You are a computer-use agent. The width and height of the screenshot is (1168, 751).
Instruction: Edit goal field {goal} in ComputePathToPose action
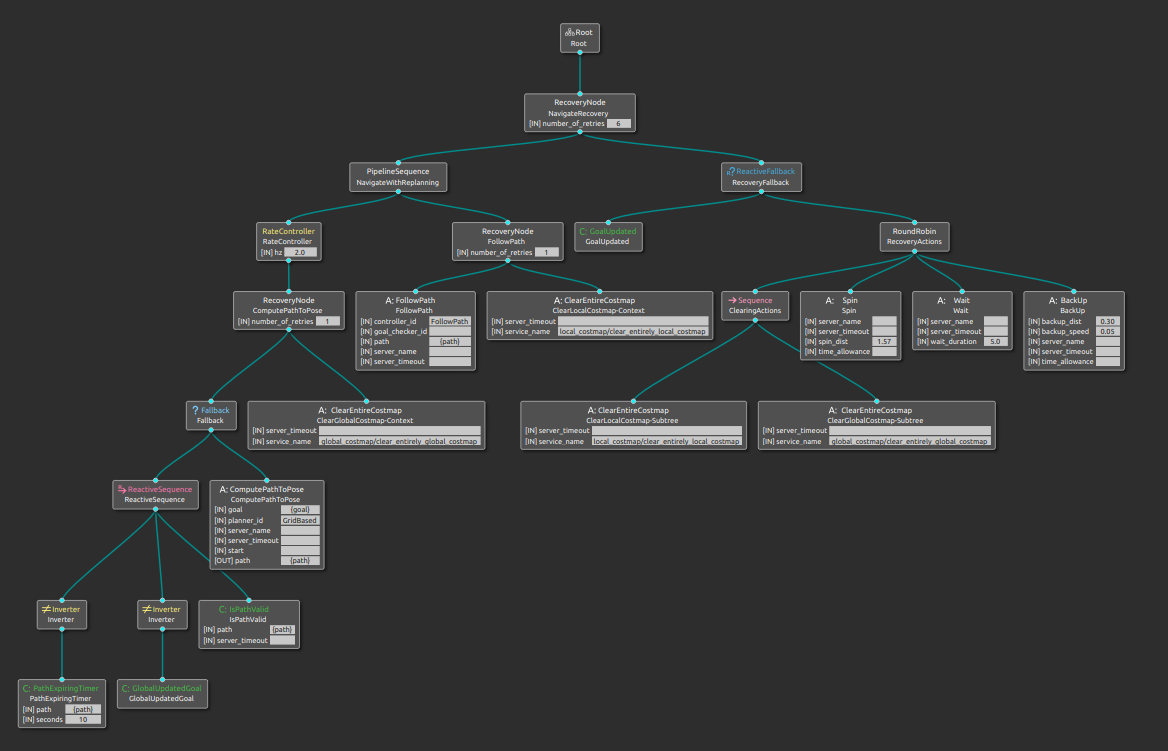(x=300, y=510)
